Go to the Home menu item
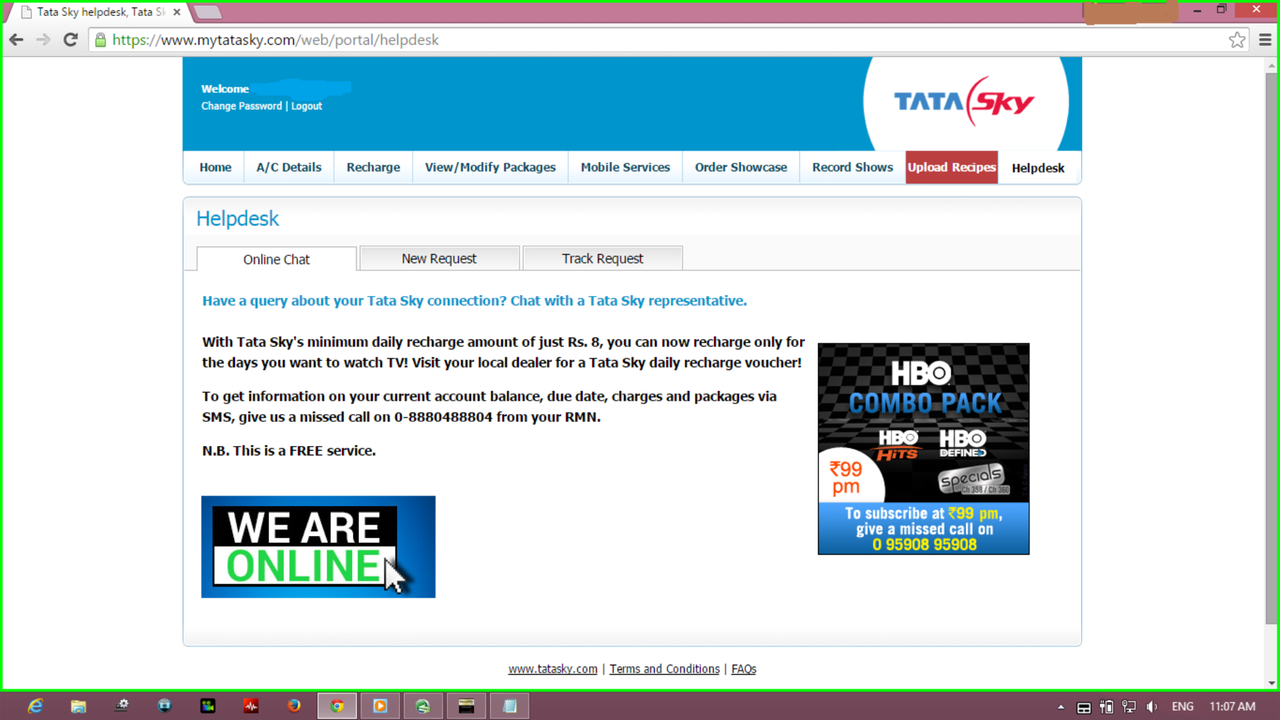The height and width of the screenshot is (720, 1280). click(215, 167)
